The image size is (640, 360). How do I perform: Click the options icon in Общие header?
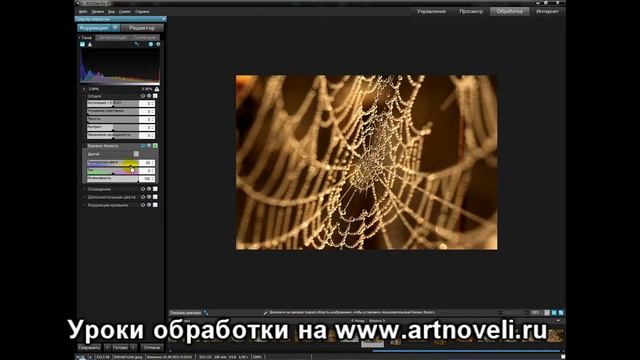tap(149, 96)
